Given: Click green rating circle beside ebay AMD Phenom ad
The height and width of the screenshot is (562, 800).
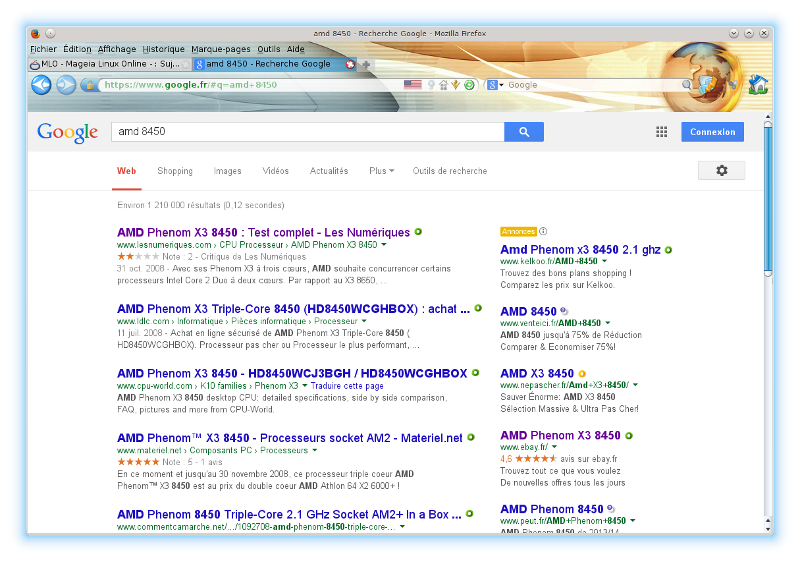Looking at the screenshot, I should (629, 436).
